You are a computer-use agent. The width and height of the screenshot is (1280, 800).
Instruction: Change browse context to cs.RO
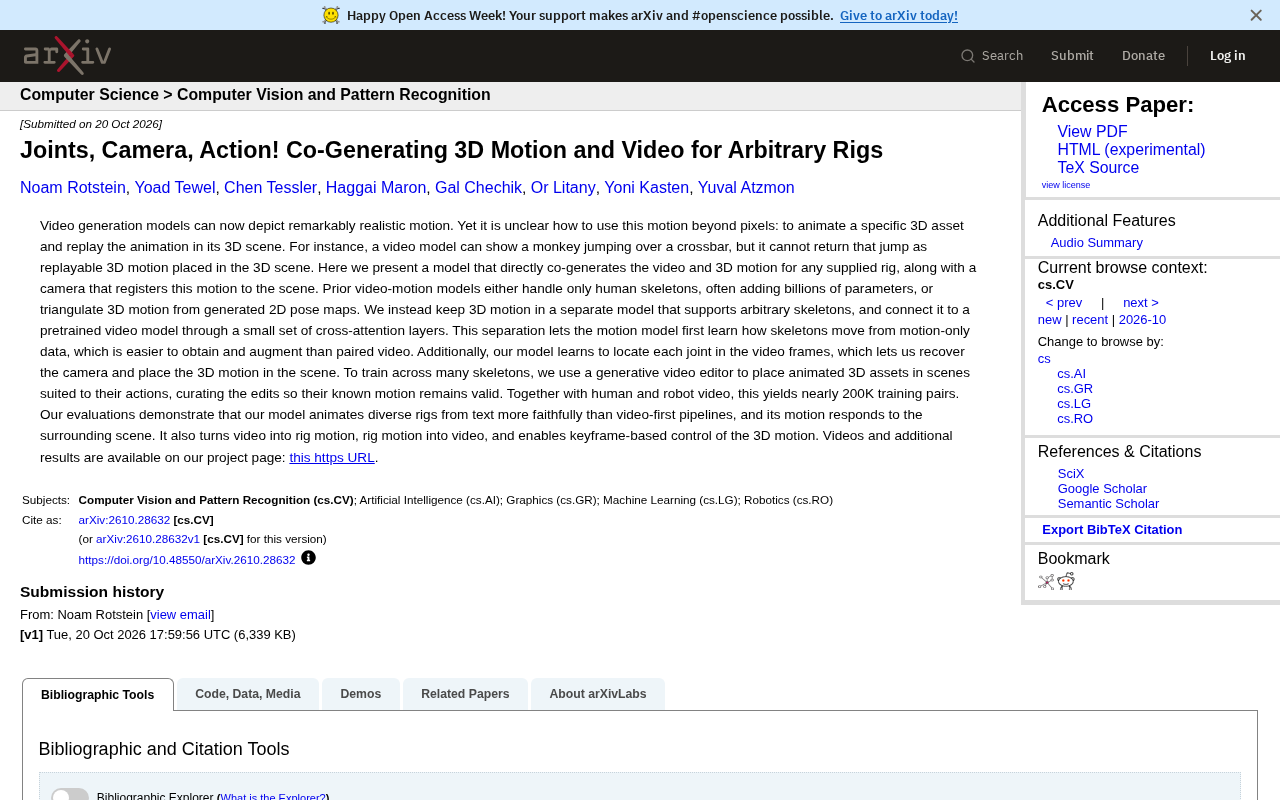pyautogui.click(x=1075, y=419)
